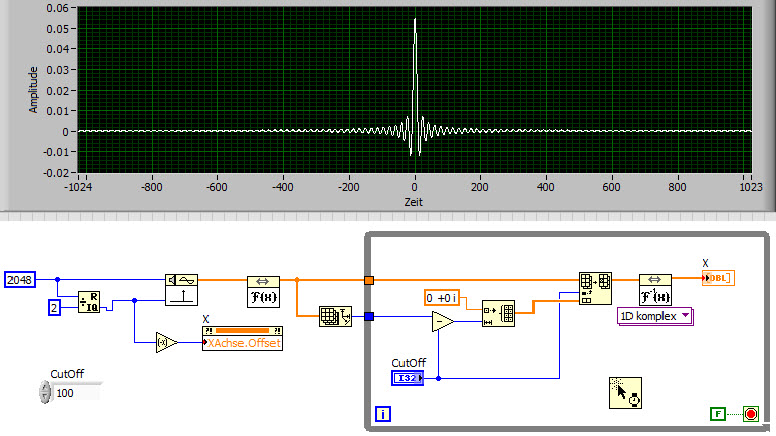Select the CutOff I32 terminal
This screenshot has width=776, height=436.
(407, 378)
